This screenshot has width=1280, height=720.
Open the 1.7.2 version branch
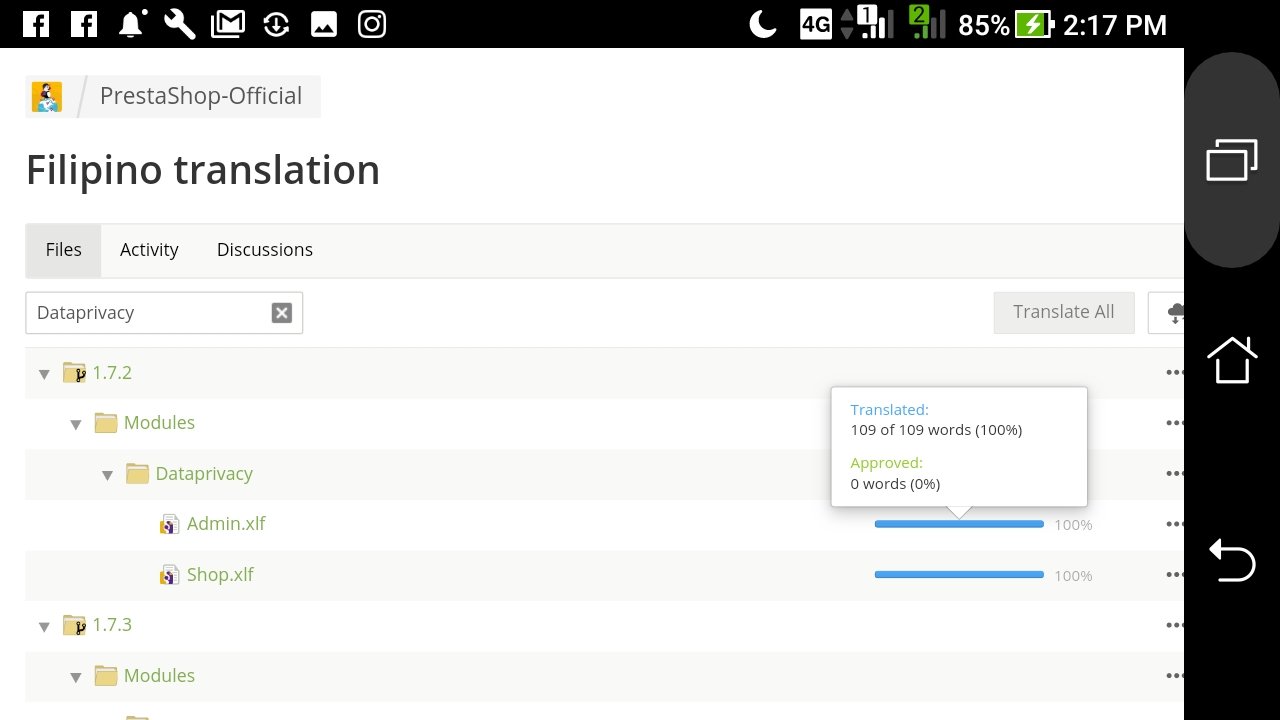coord(112,373)
